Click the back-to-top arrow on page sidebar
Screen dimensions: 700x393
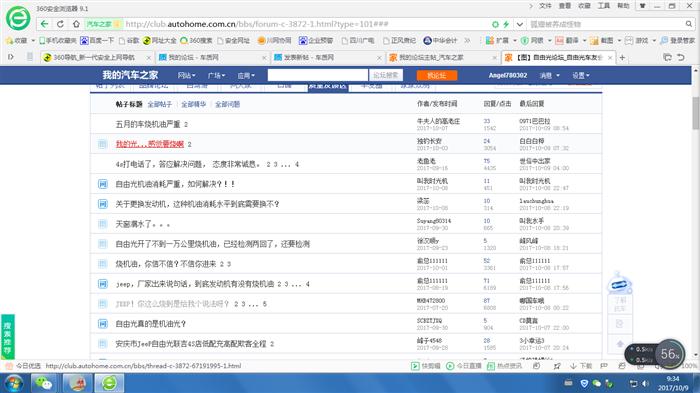click(620, 344)
